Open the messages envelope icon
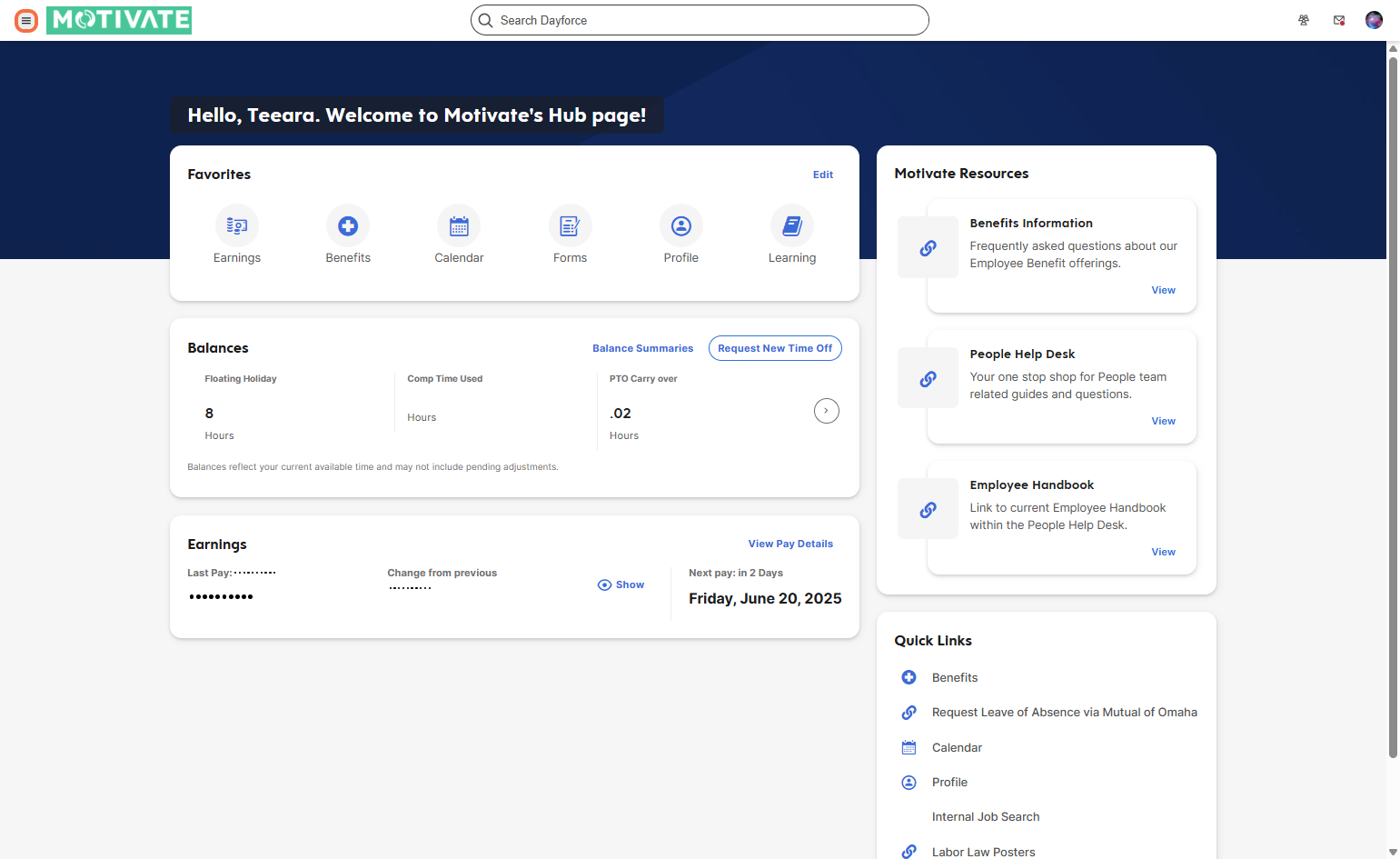Screen dimensions: 1400x859 coord(1339,20)
